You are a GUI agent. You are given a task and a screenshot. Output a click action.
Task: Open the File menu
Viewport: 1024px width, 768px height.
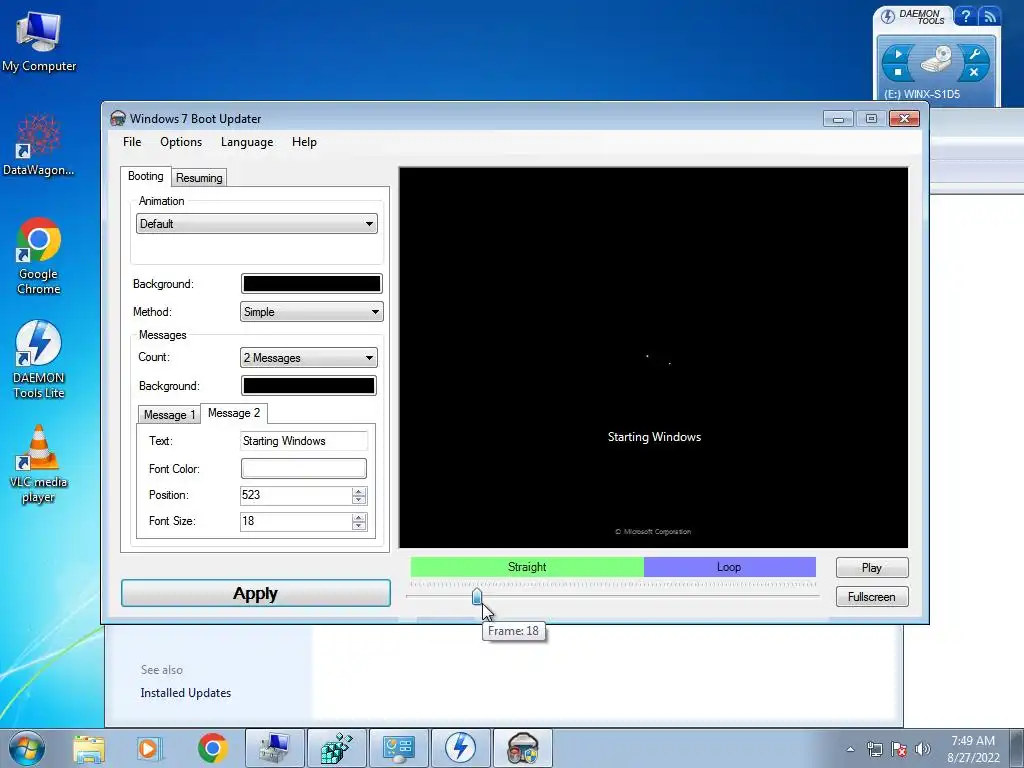[132, 142]
